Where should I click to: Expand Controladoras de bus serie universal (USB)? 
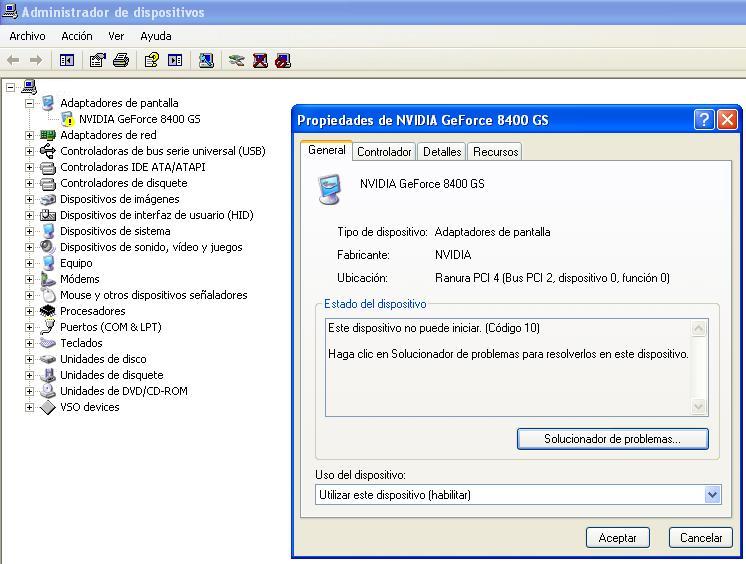pyautogui.click(x=29, y=151)
